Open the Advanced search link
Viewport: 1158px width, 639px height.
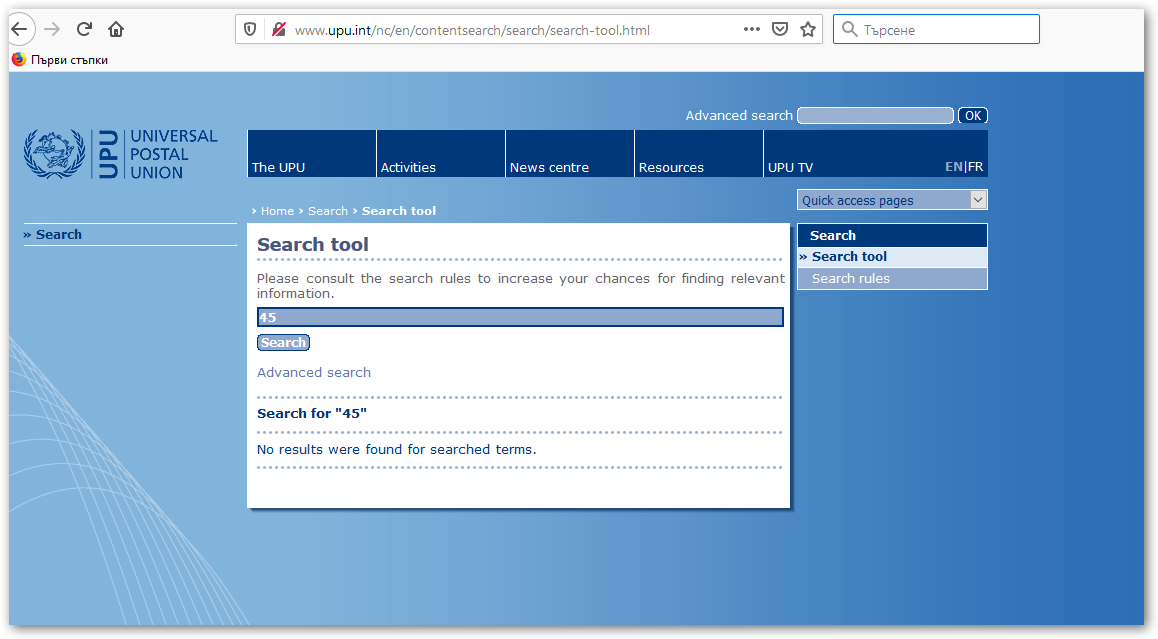314,372
